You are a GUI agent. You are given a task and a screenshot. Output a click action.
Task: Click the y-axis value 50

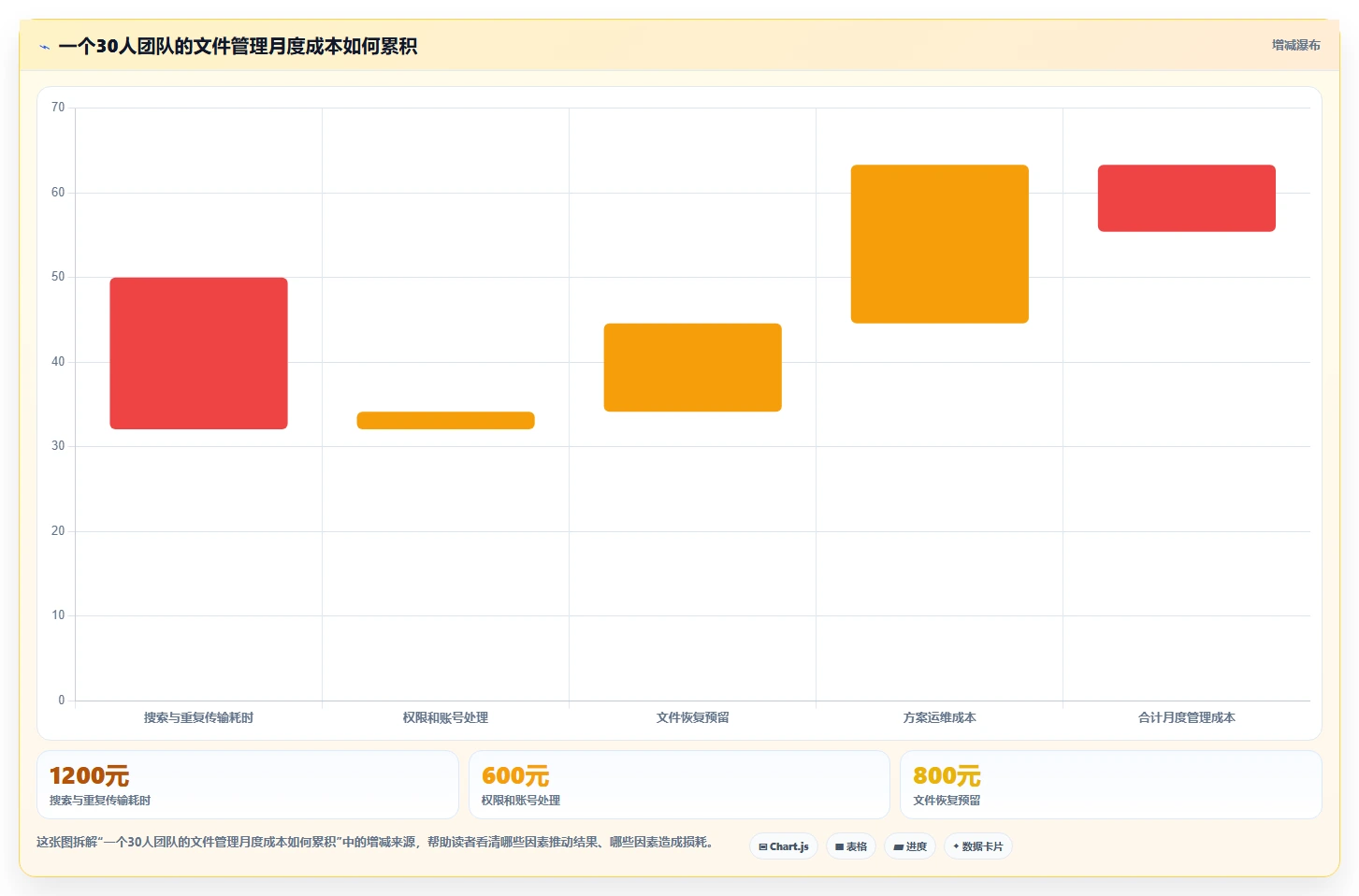coord(58,277)
